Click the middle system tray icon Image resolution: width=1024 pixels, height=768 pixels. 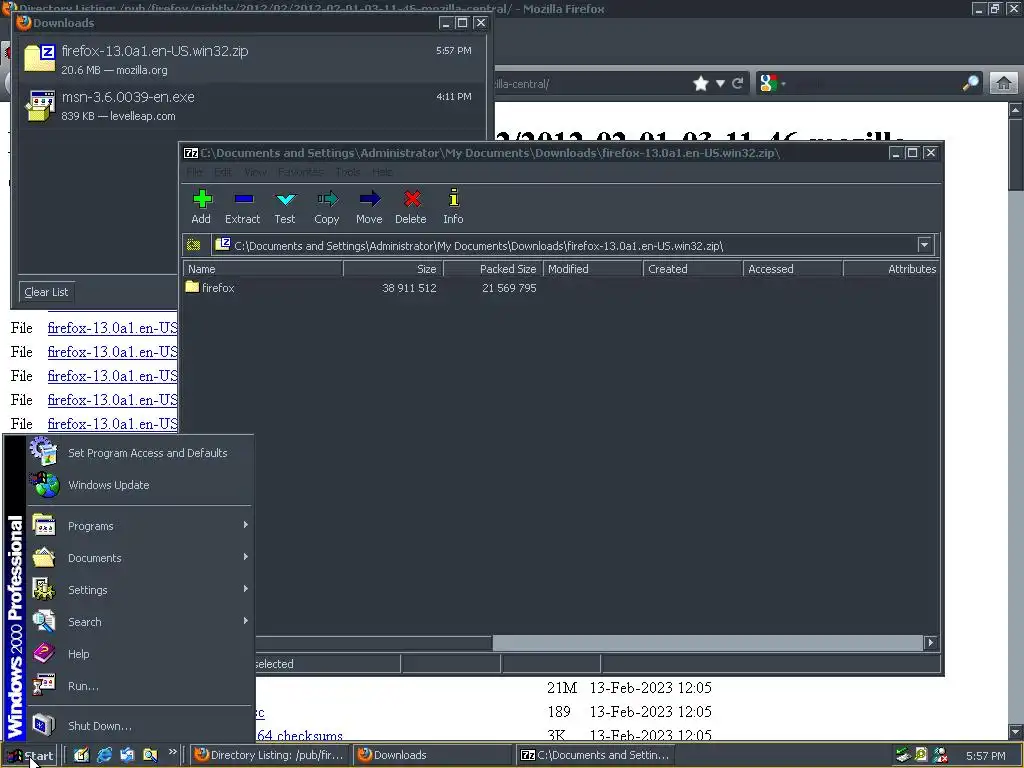pos(921,755)
